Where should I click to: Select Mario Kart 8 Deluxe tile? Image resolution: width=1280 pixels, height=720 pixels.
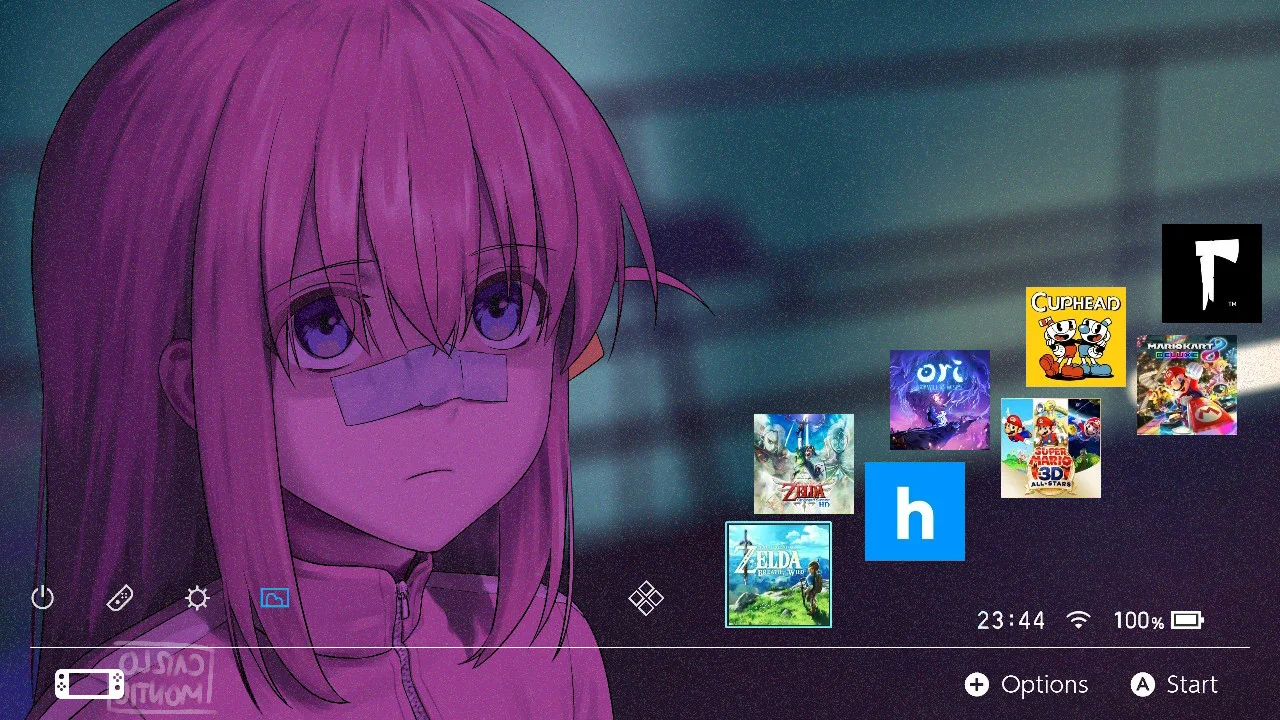(1187, 385)
